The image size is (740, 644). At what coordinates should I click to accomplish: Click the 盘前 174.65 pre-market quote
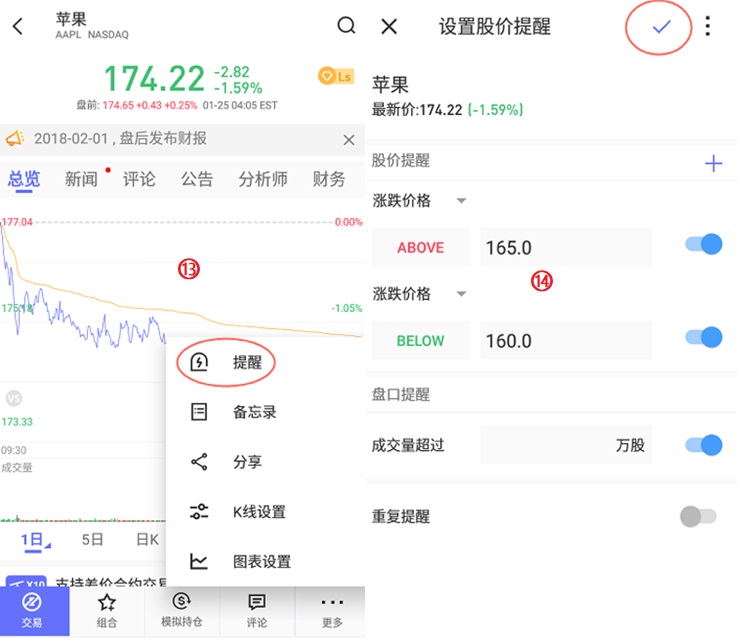[x=137, y=105]
